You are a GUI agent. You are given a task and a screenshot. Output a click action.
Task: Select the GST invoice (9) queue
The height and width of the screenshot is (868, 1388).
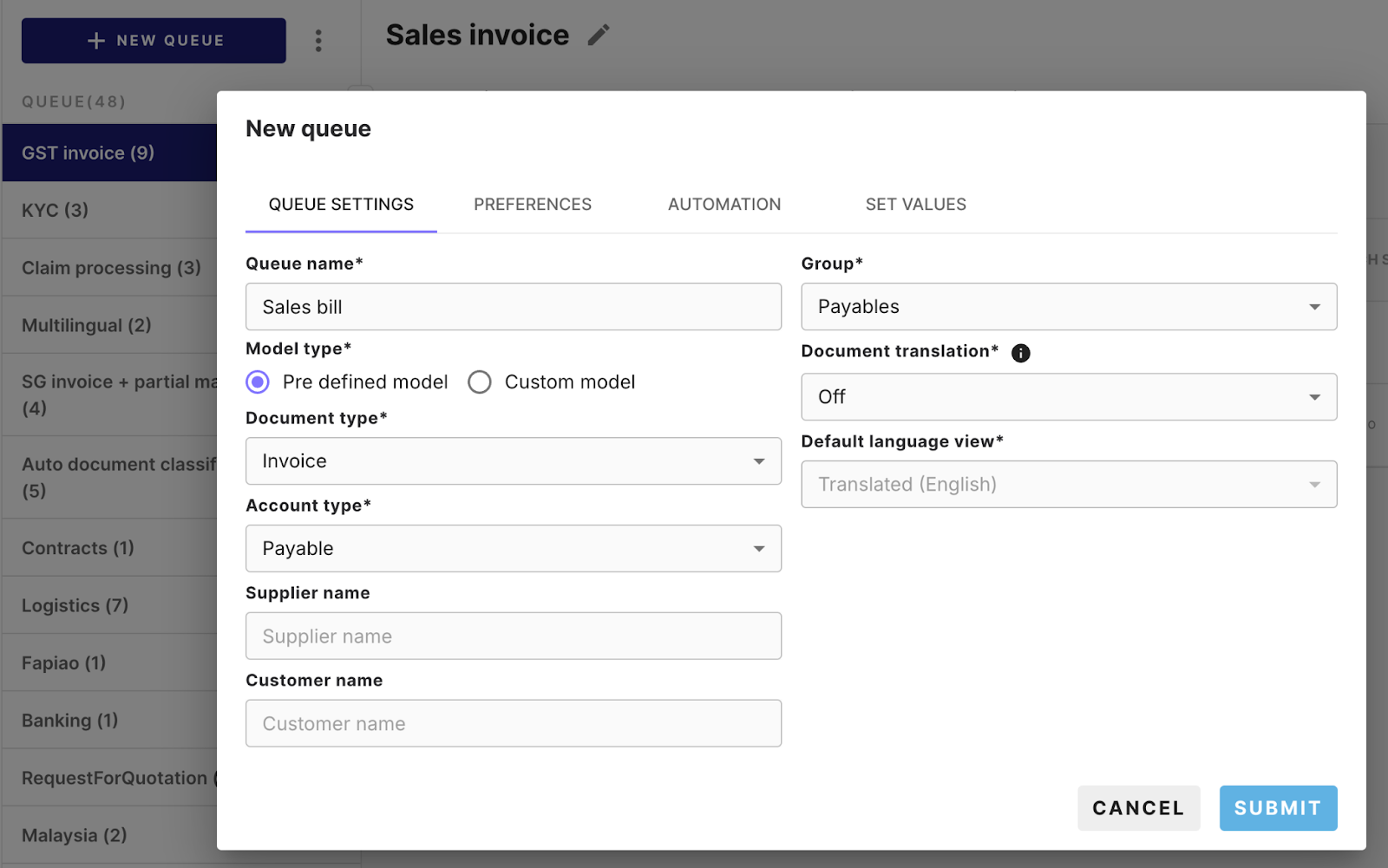110,153
